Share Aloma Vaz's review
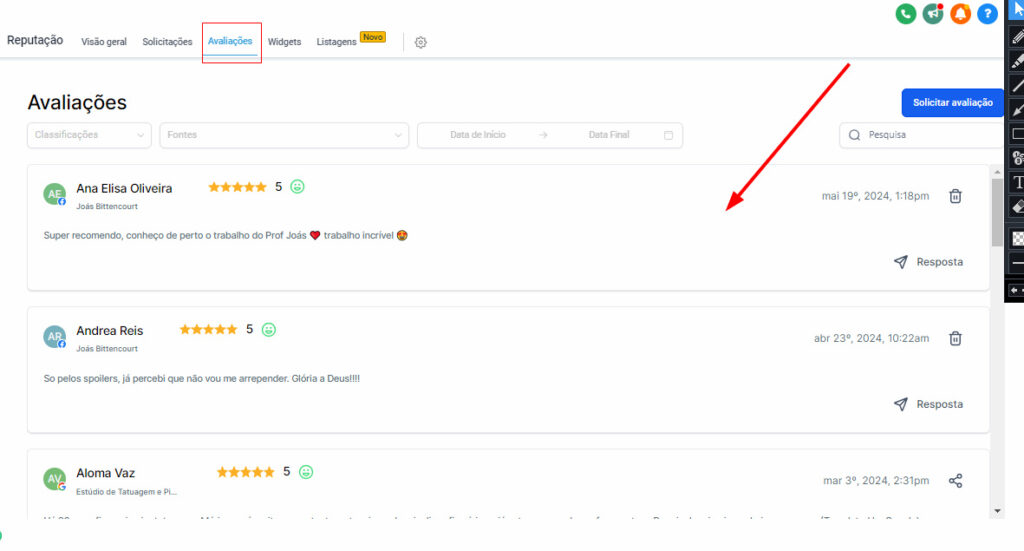Image resolution: width=1024 pixels, height=551 pixels. (955, 481)
